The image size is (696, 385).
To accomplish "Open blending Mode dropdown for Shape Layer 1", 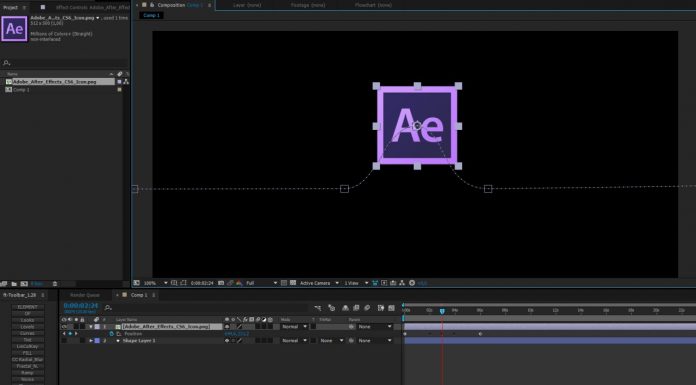I will [294, 341].
